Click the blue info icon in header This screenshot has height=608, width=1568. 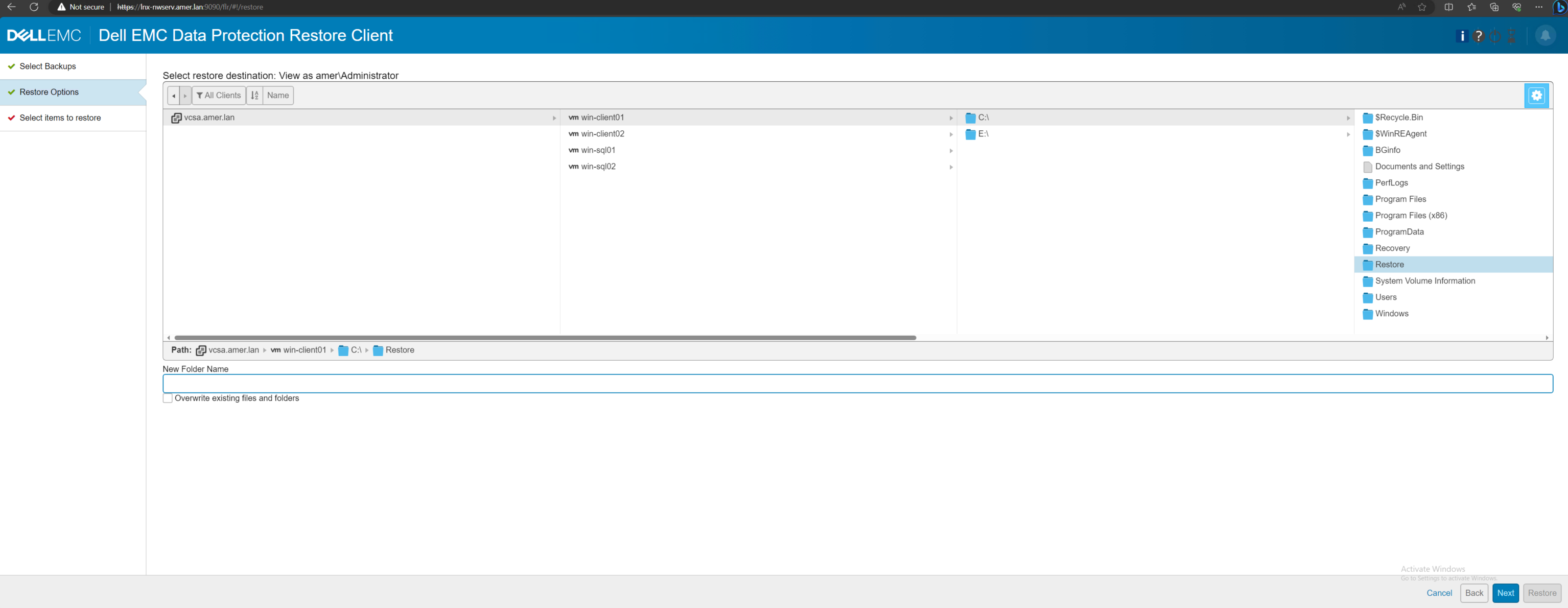1462,36
